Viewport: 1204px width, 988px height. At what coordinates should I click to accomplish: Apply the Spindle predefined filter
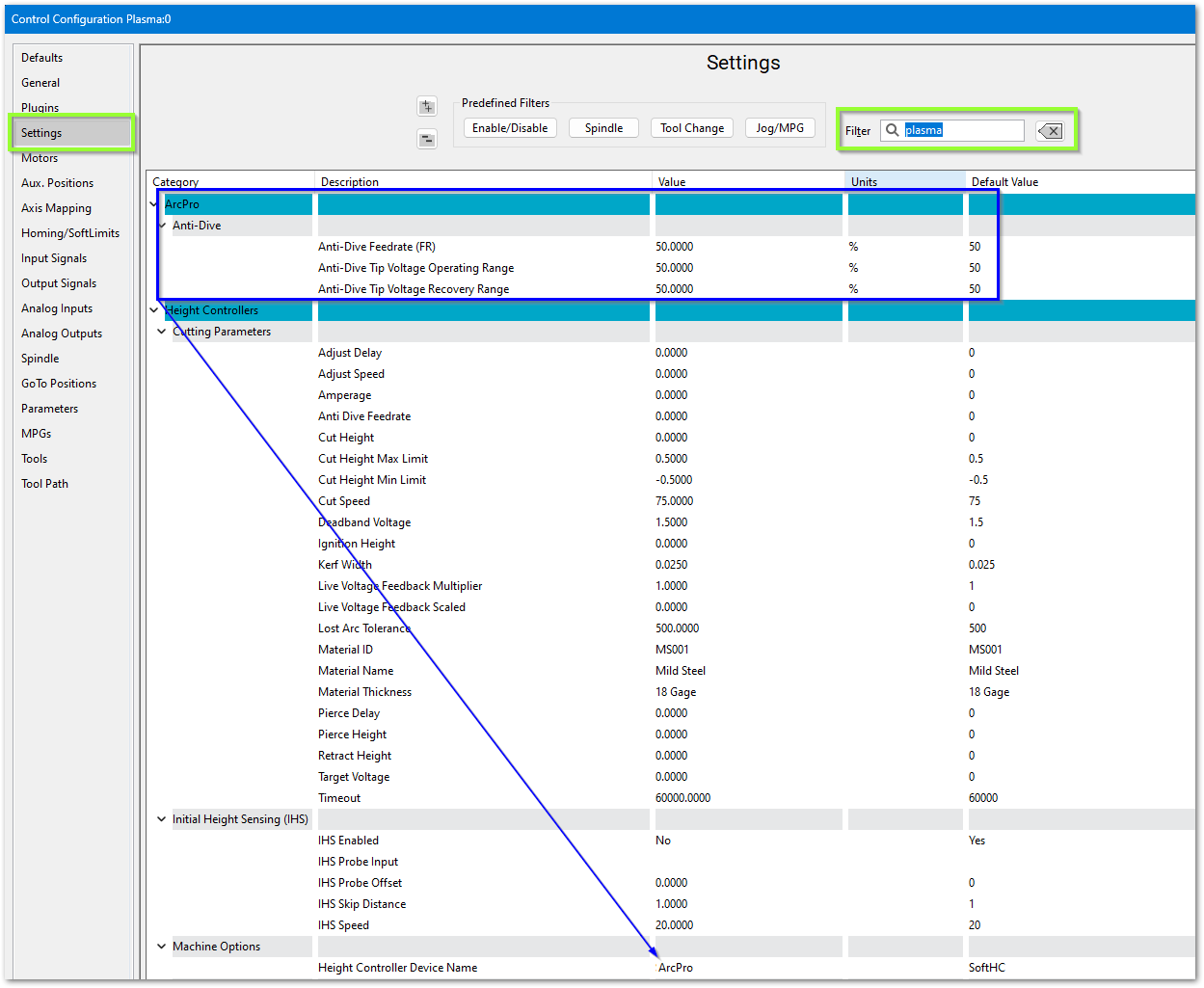click(603, 128)
